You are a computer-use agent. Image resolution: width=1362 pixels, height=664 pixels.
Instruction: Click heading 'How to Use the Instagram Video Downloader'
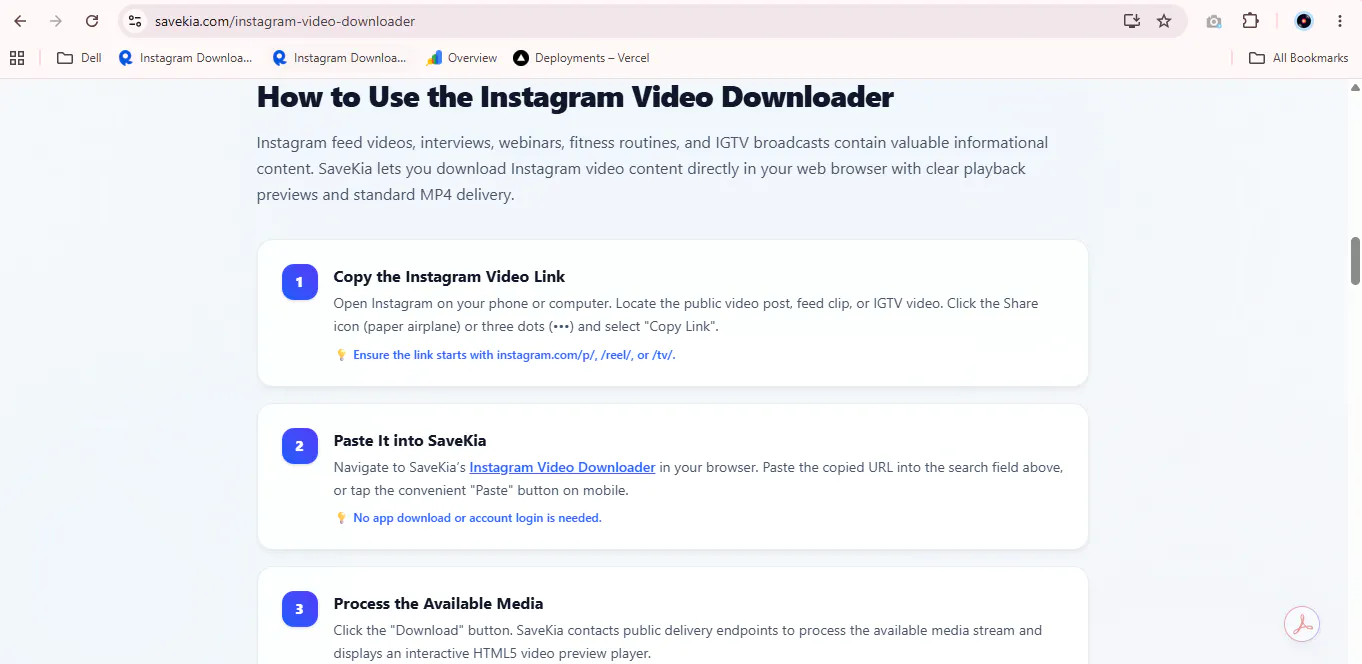tap(575, 97)
